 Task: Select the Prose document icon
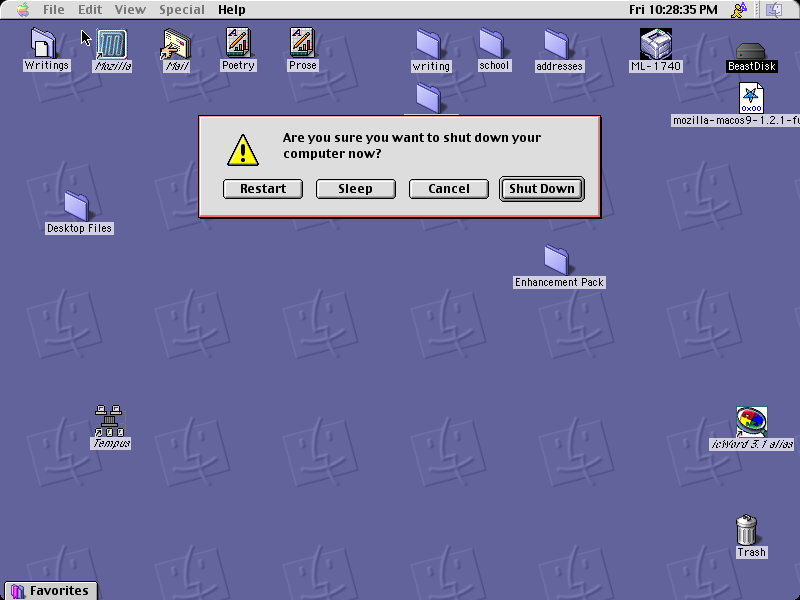303,42
